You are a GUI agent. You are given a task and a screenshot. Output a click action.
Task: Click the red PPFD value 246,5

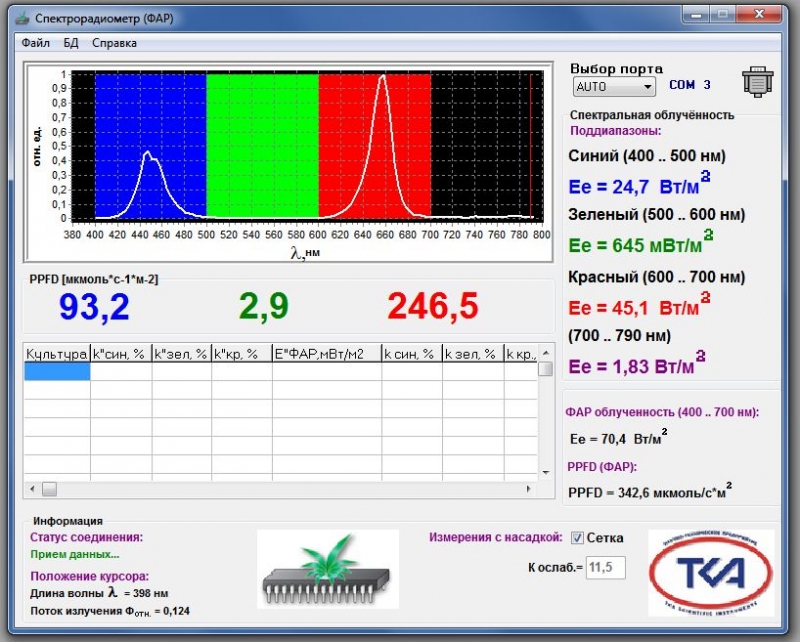(x=433, y=307)
